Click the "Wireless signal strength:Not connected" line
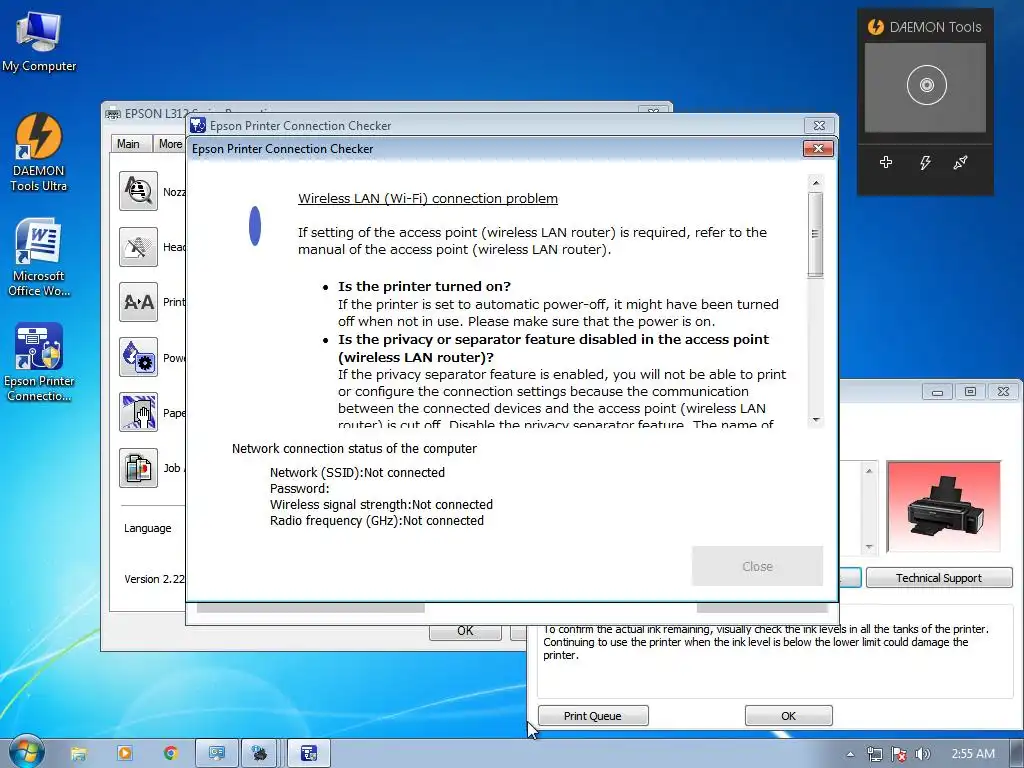This screenshot has width=1024, height=768. (x=381, y=504)
